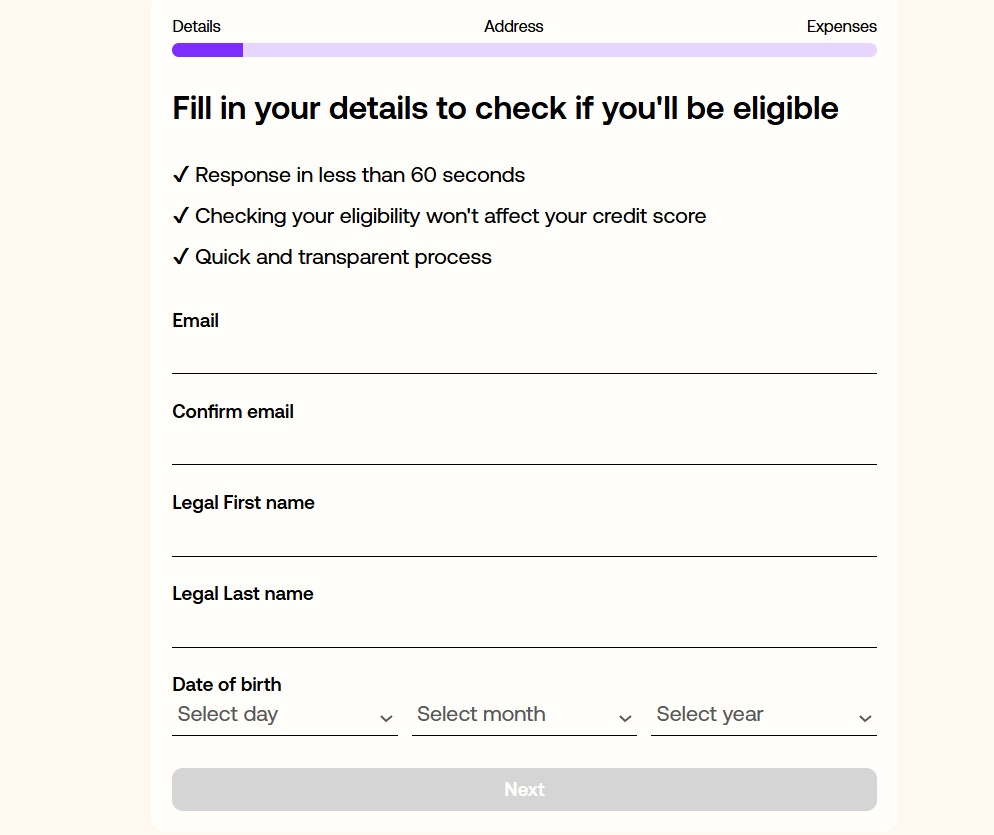Click the chevron arrow of day selector
994x835 pixels.
coord(386,718)
